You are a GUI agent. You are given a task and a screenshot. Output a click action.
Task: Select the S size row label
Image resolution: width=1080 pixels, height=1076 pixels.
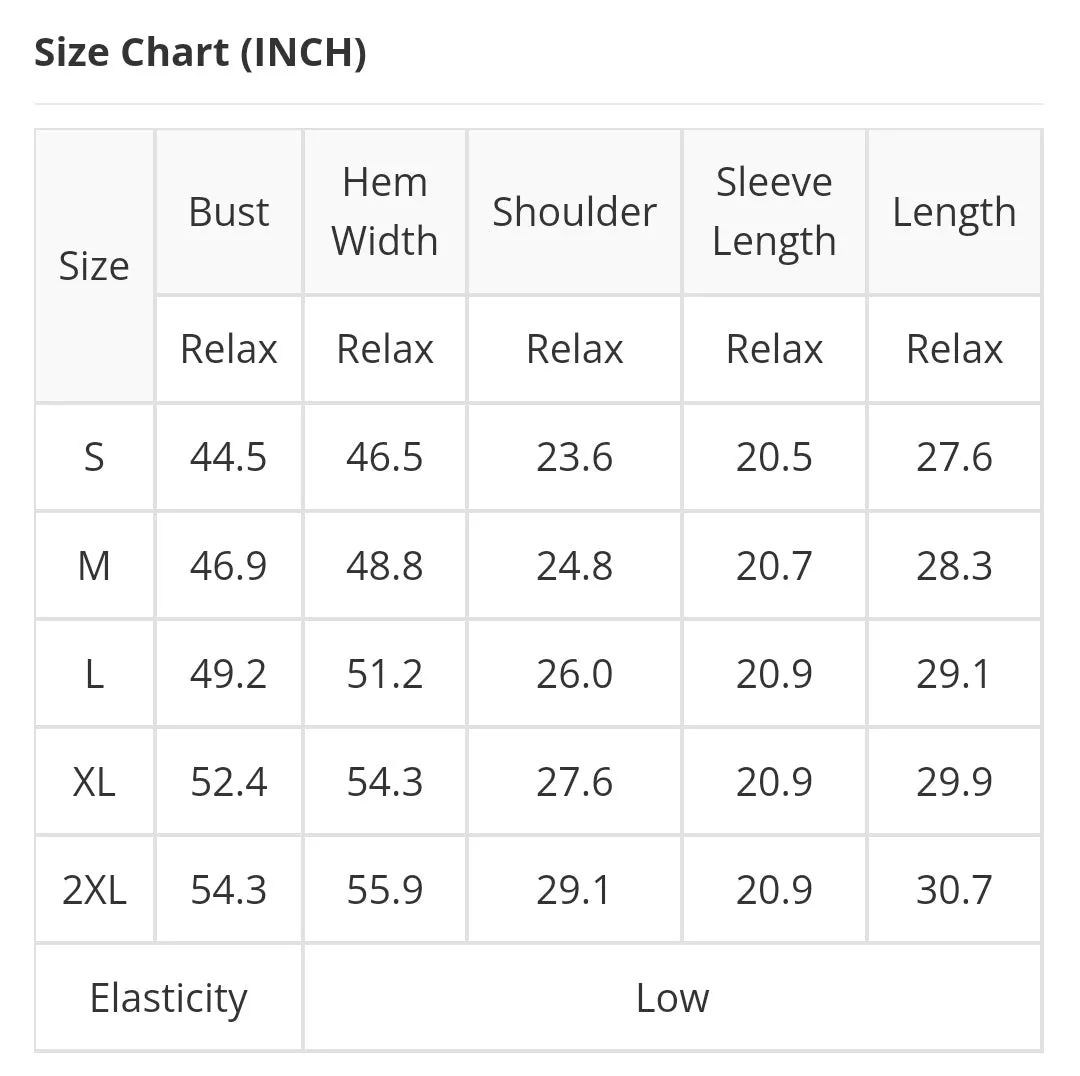coord(94,457)
